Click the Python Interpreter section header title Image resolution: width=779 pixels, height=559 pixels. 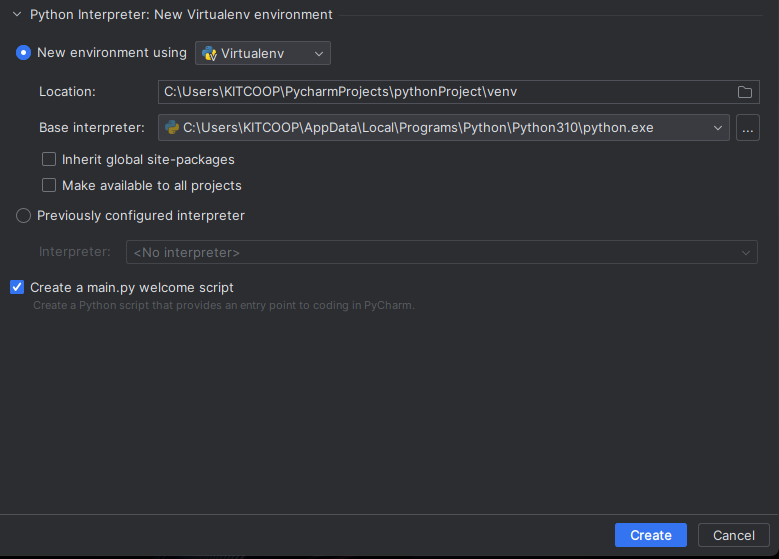click(181, 14)
